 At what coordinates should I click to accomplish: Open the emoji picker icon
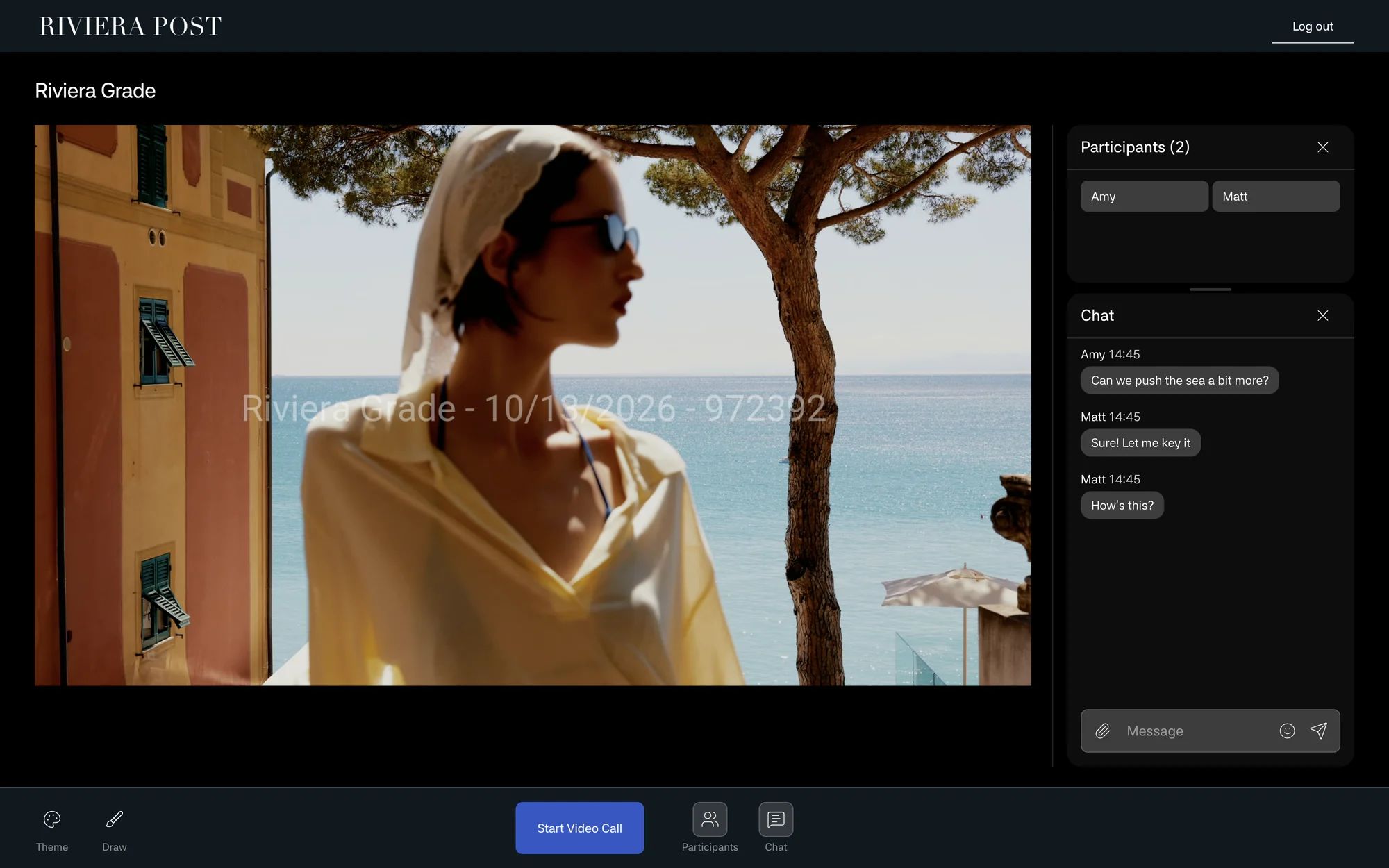[x=1287, y=731]
